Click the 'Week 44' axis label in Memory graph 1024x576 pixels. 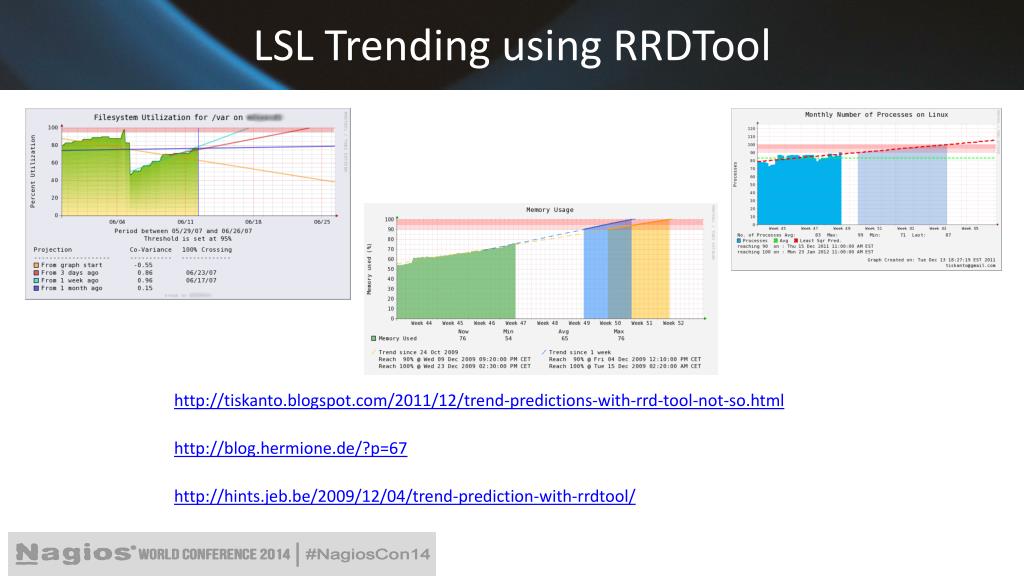[421, 323]
